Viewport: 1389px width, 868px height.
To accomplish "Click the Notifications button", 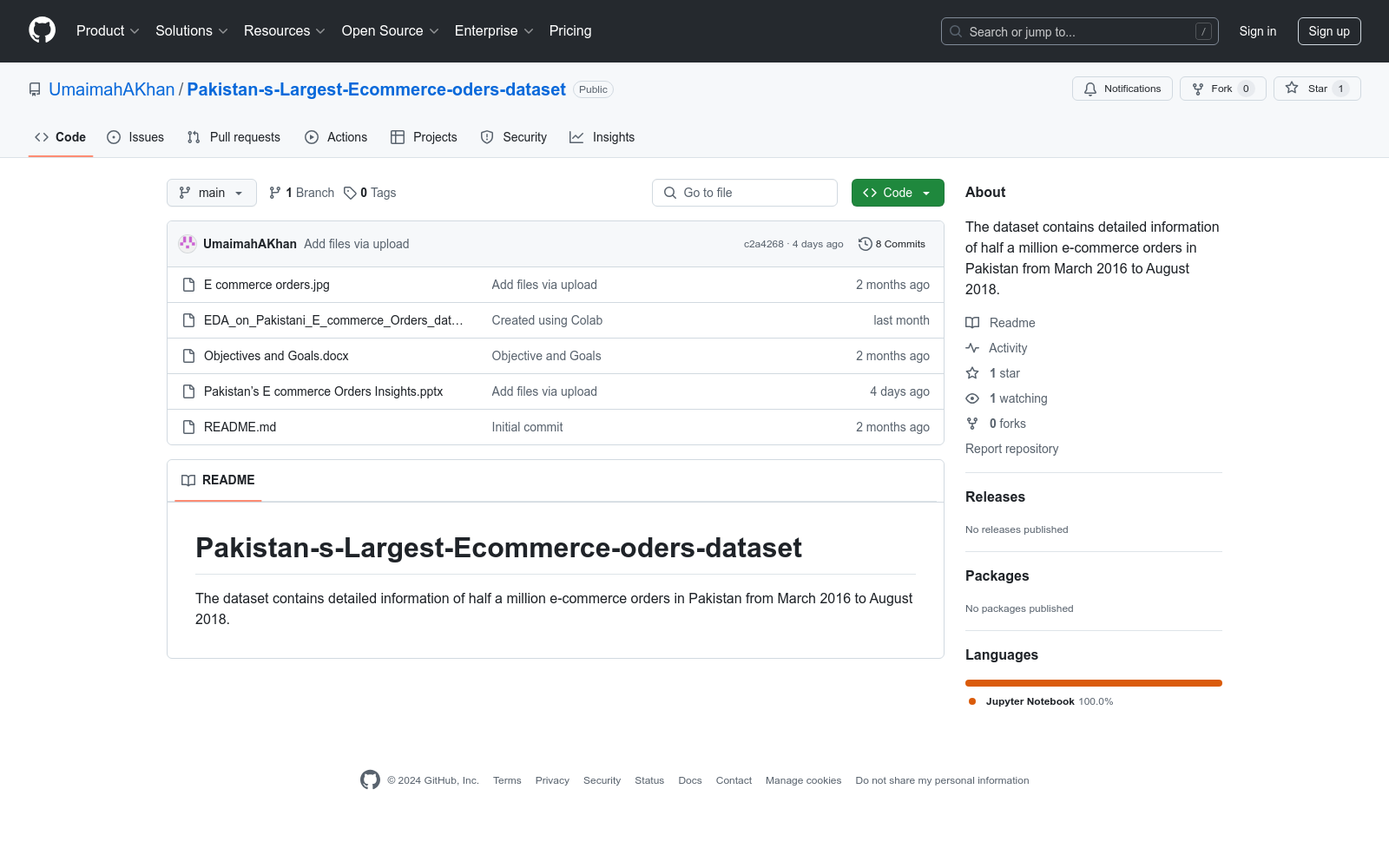I will click(1122, 89).
